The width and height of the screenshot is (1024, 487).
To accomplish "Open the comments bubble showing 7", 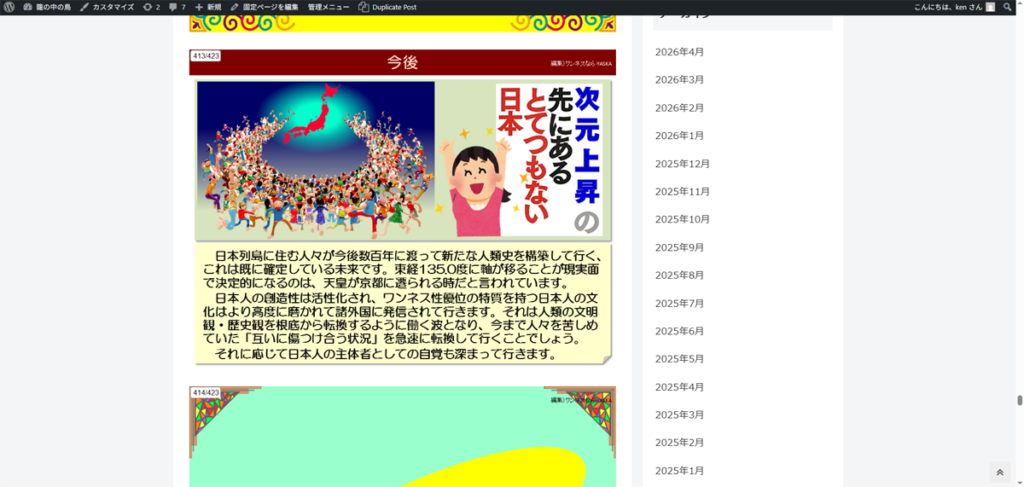I will 177,7.
